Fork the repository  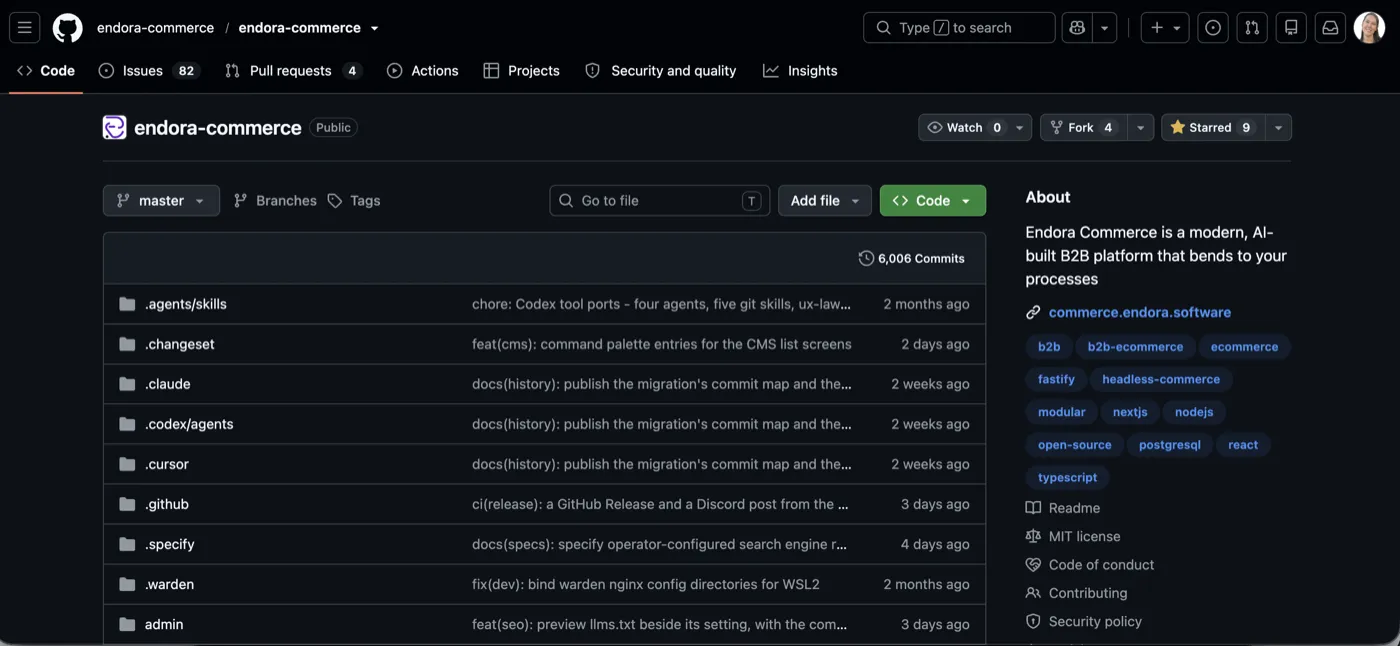coord(1084,127)
